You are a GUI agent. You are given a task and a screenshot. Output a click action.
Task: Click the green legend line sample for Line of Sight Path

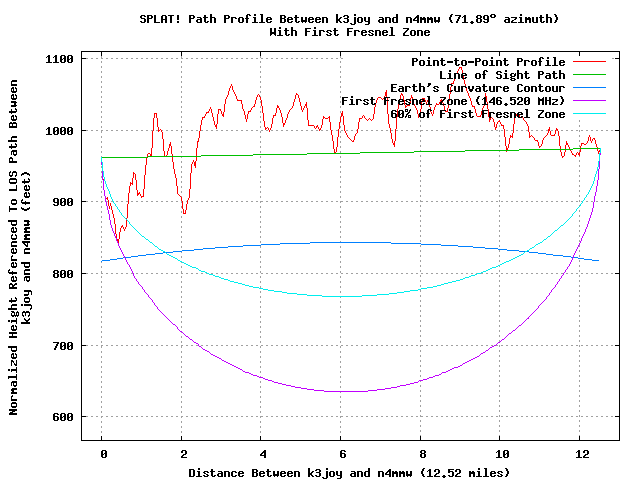click(x=589, y=75)
